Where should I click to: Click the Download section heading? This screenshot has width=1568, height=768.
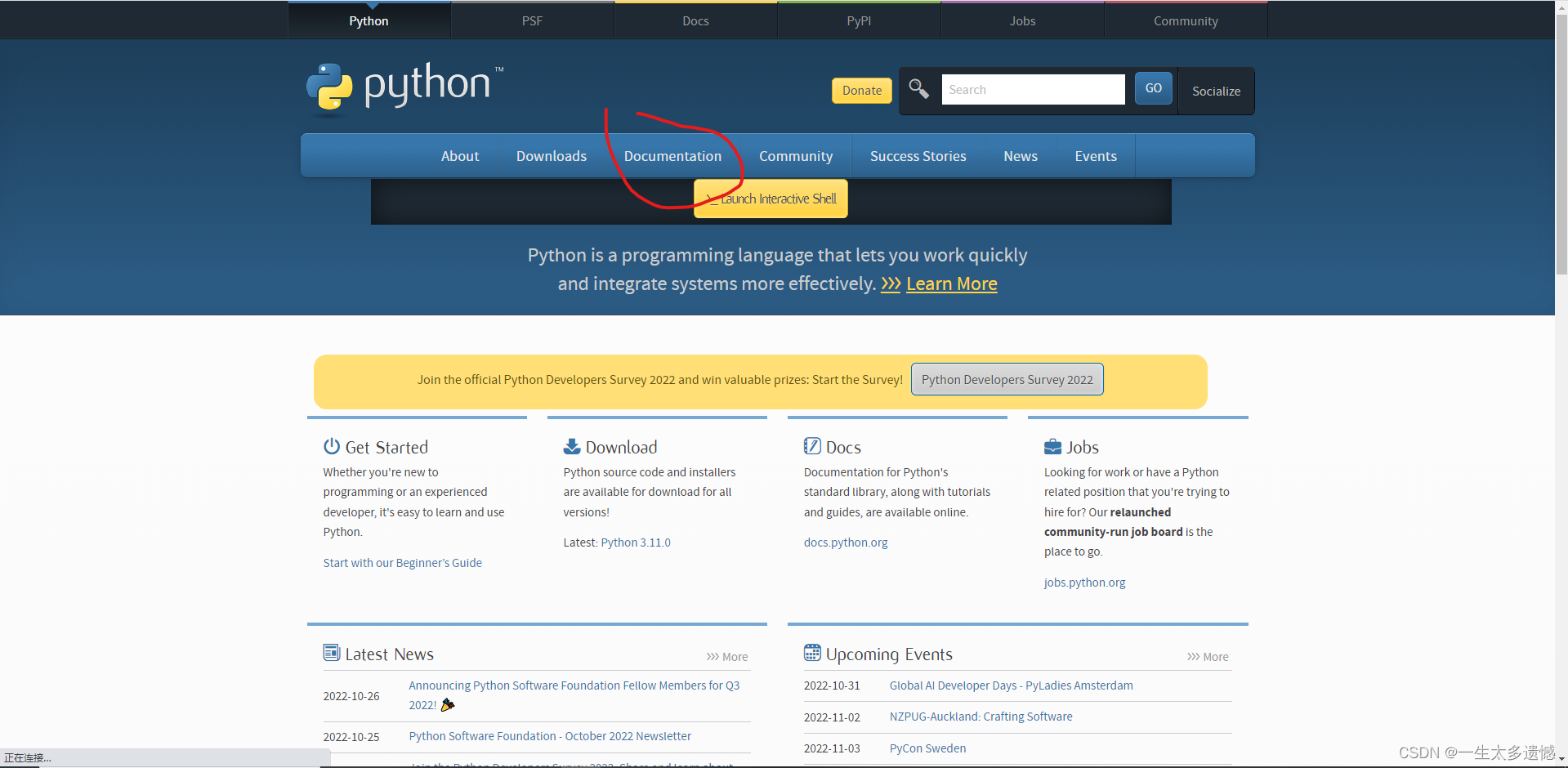[621, 447]
